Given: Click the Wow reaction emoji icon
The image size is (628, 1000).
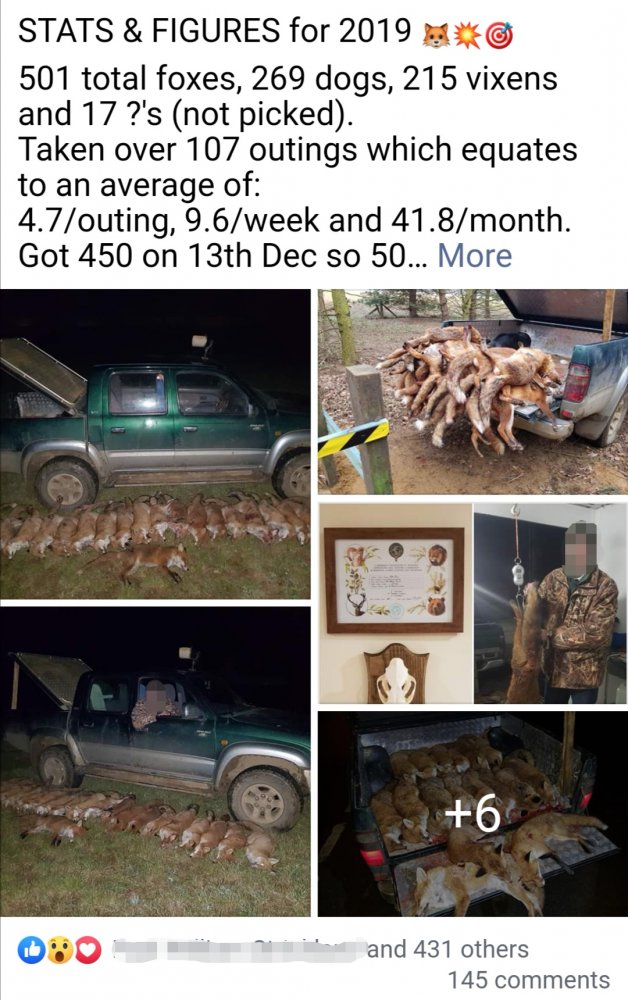Looking at the screenshot, I should point(59,950).
